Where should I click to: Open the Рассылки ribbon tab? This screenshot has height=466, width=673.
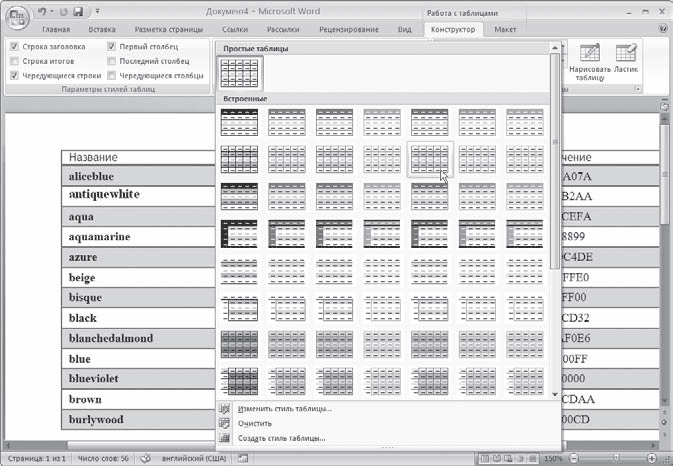pos(283,29)
